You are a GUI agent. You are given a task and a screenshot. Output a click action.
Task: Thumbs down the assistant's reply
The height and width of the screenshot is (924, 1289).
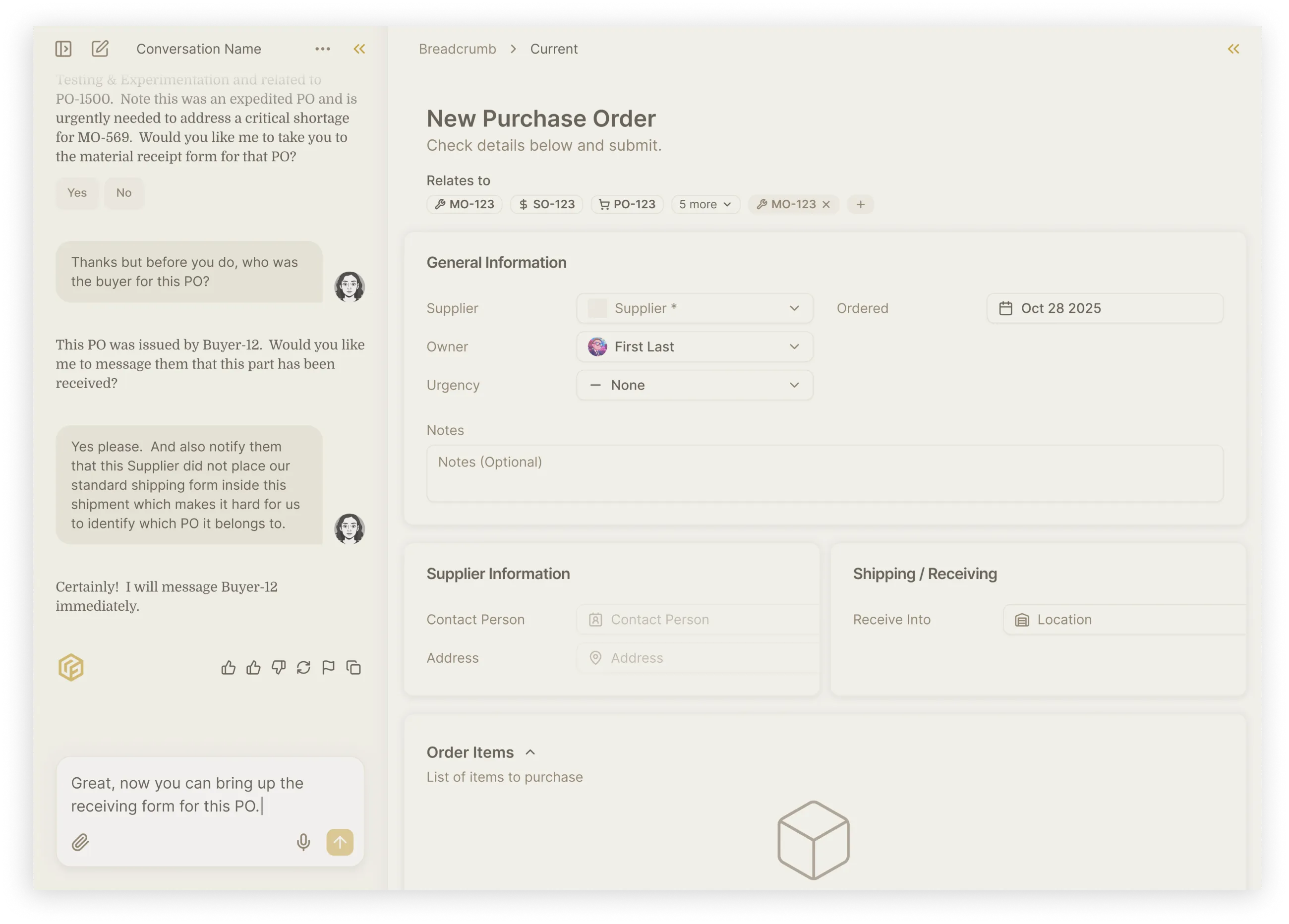pos(279,667)
